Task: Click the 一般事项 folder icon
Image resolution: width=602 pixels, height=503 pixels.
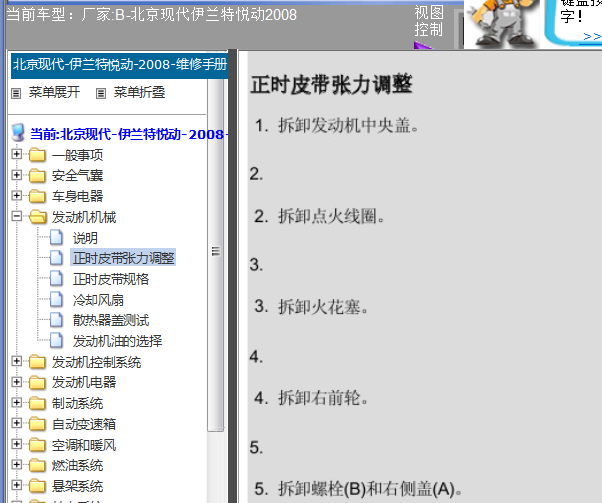Action: (x=37, y=155)
